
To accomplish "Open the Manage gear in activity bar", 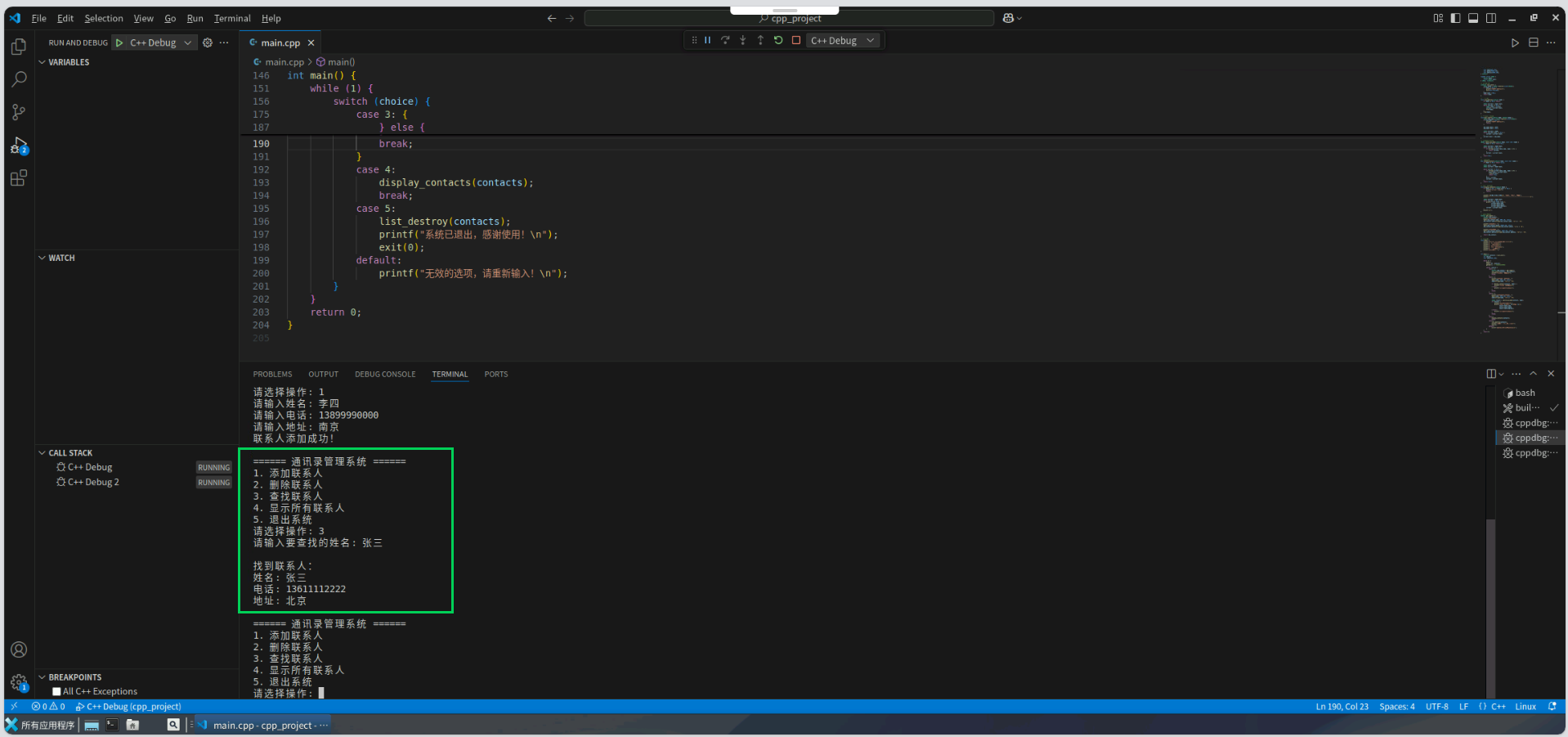I will click(x=19, y=683).
